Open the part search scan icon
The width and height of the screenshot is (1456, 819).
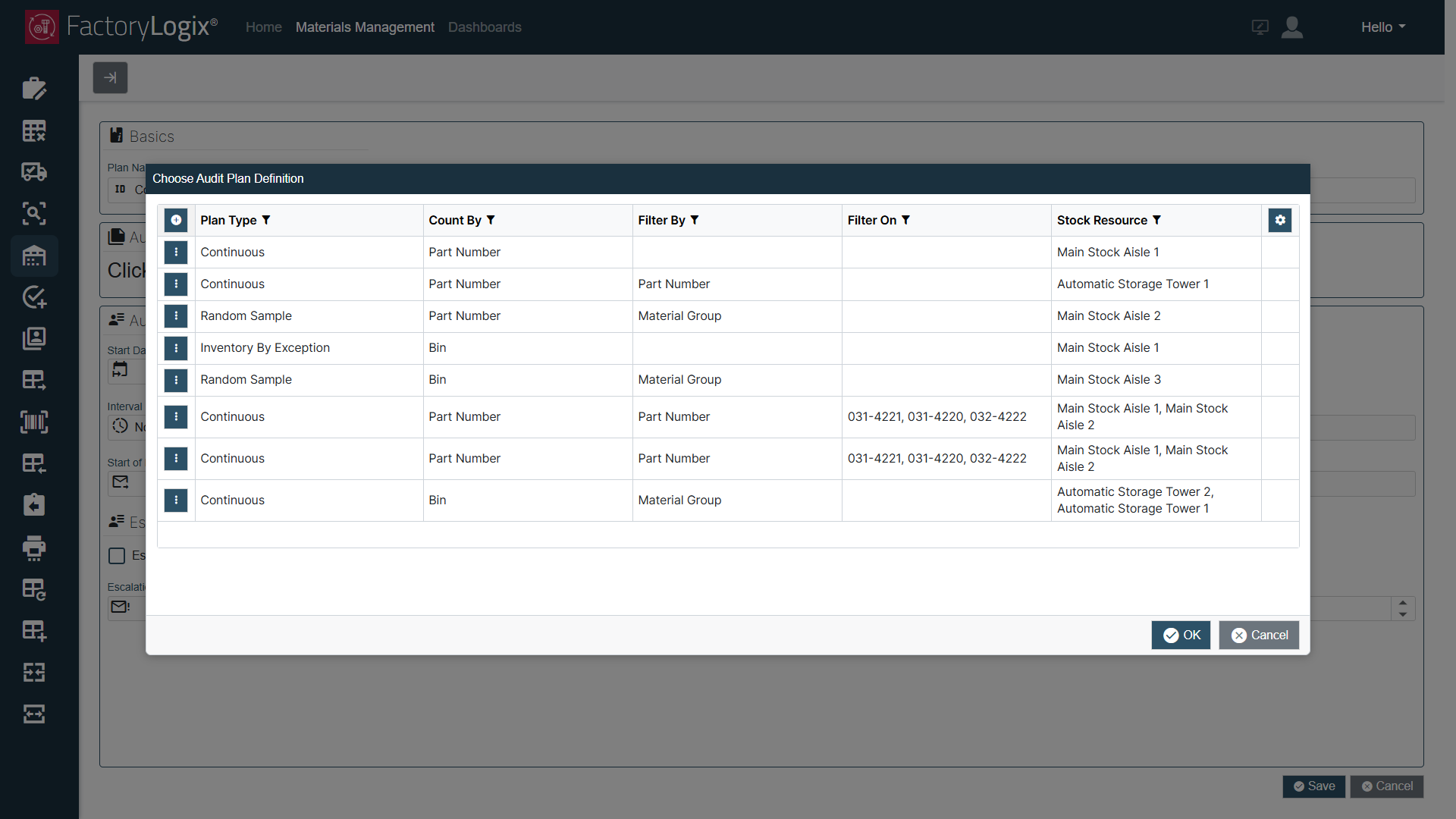(x=34, y=213)
